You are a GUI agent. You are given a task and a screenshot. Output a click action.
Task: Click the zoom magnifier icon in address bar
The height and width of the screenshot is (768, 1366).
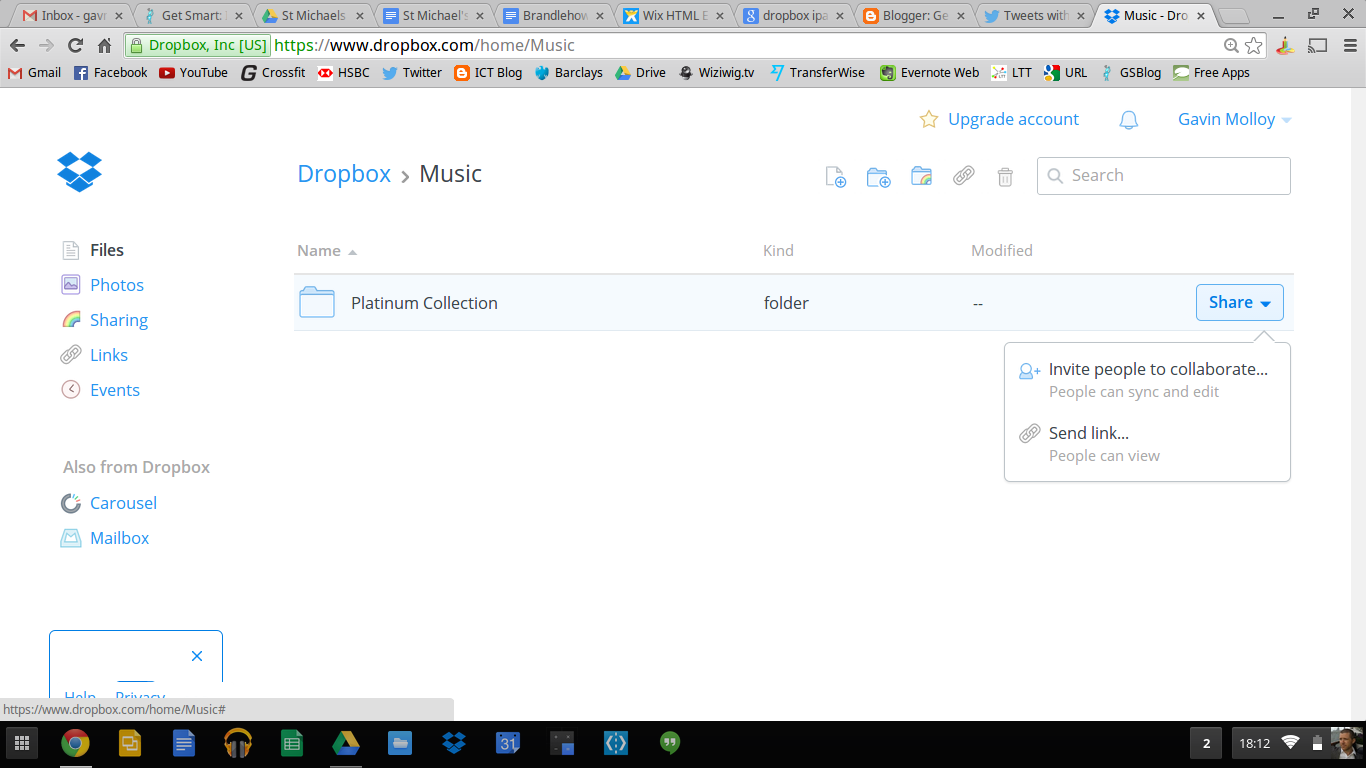click(1232, 46)
